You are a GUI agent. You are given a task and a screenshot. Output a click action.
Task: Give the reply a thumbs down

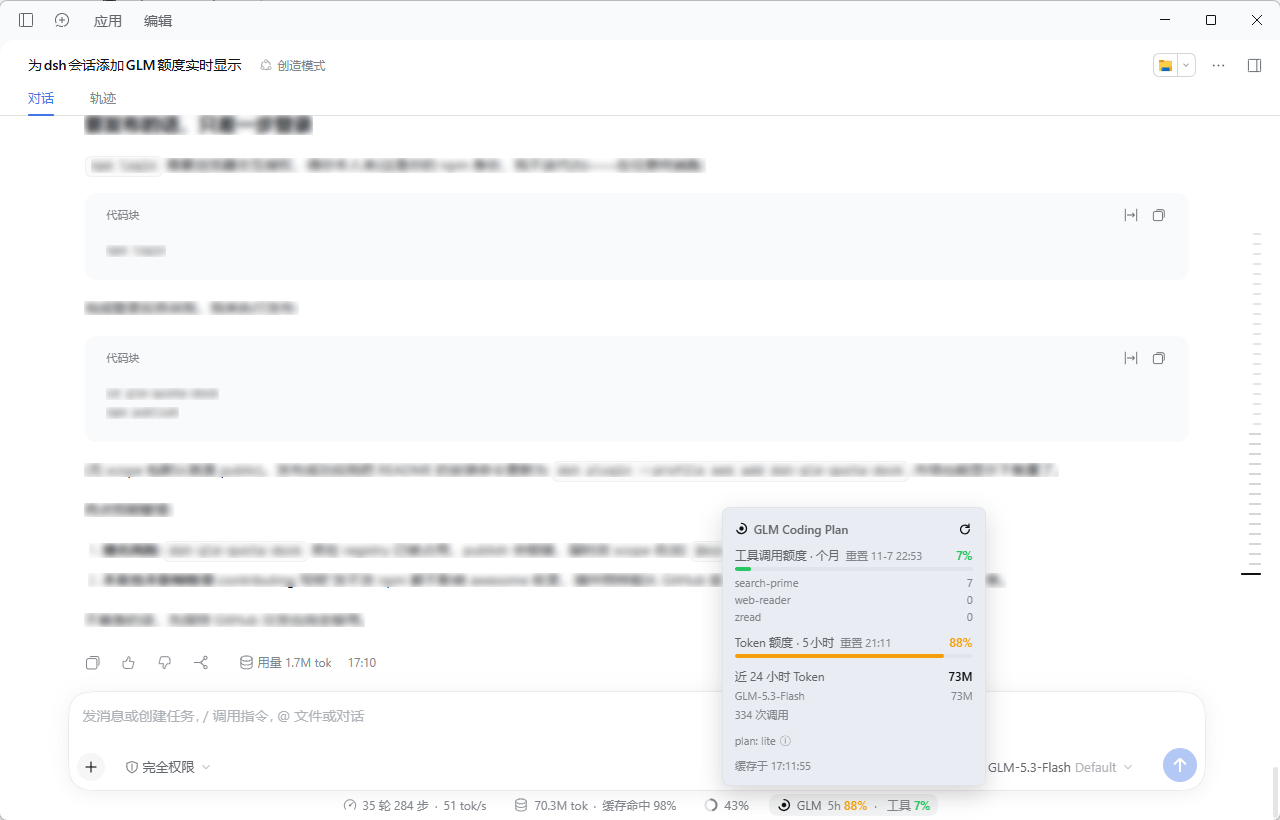pyautogui.click(x=165, y=662)
